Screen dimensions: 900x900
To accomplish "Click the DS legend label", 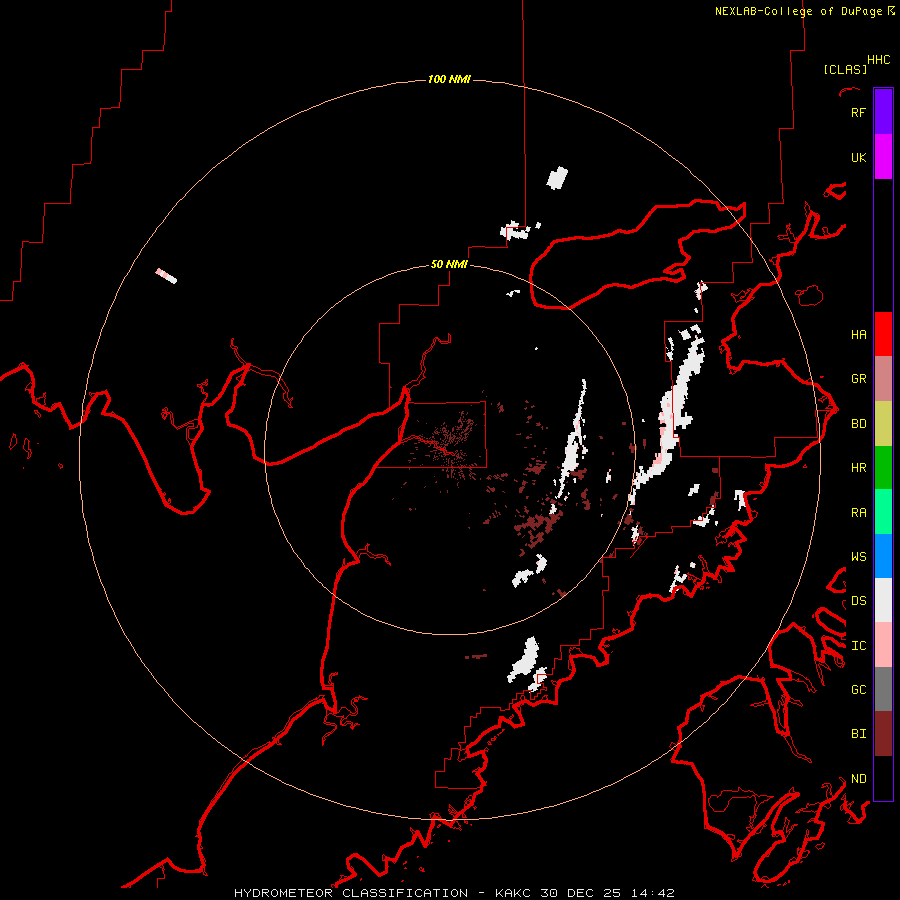I will pos(858,601).
